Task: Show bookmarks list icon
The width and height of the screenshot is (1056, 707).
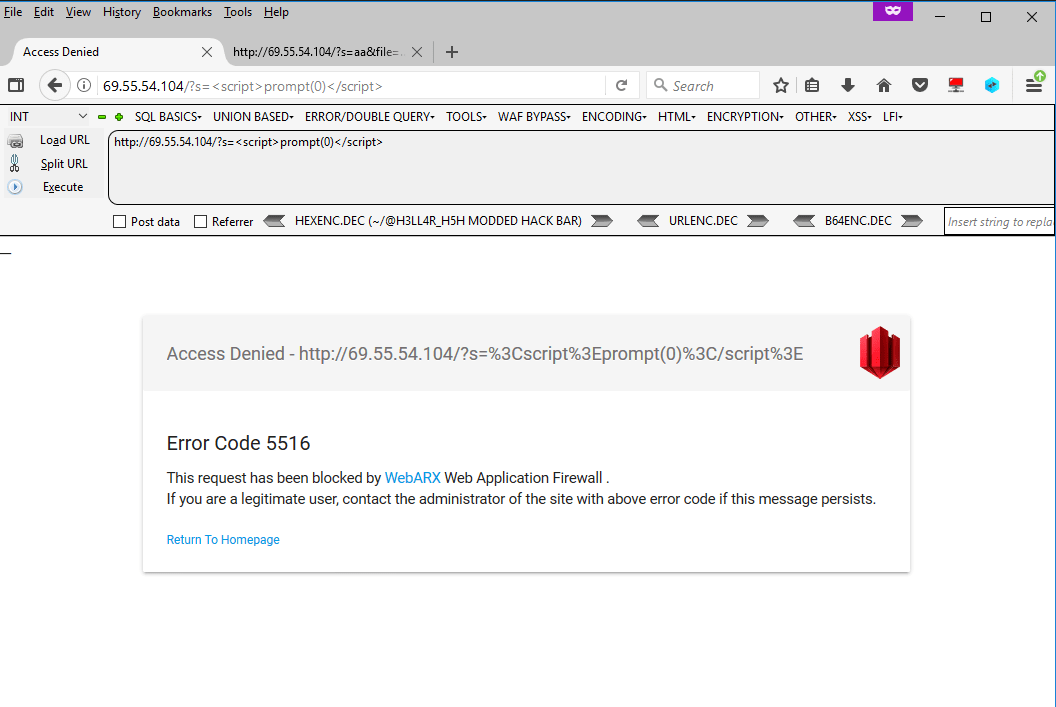Action: 812,86
